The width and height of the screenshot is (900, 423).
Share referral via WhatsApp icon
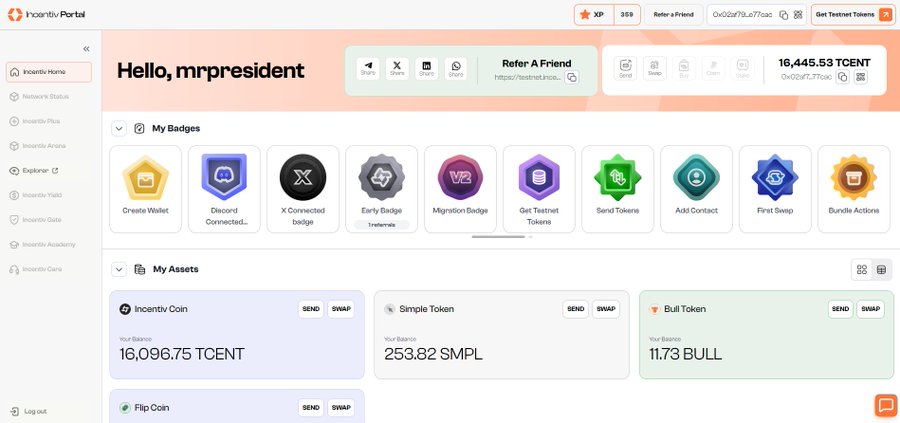coord(456,68)
